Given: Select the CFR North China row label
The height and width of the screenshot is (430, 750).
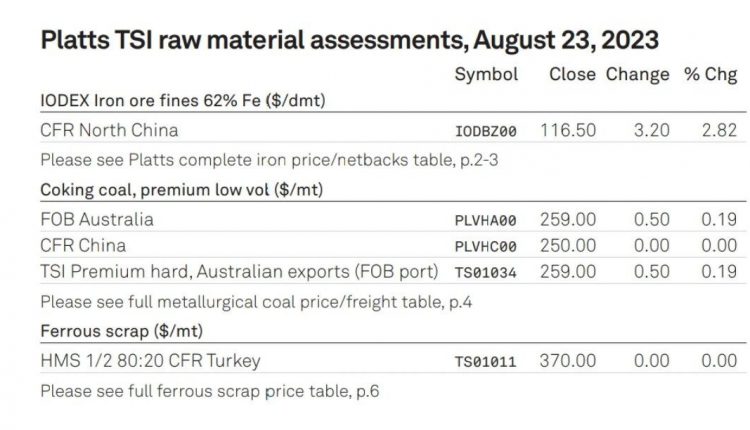Looking at the screenshot, I should (109, 130).
